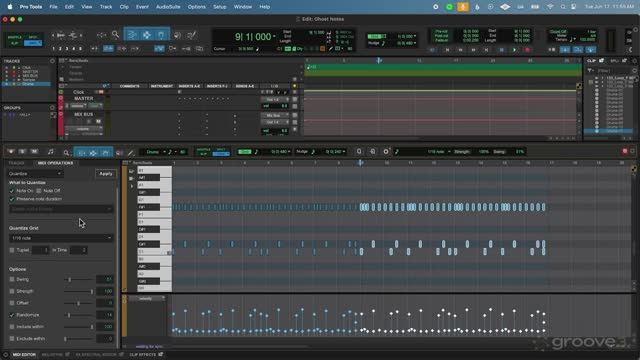The width and height of the screenshot is (640, 360).
Task: Select the MIDI editor pencil tool
Action: point(131,153)
